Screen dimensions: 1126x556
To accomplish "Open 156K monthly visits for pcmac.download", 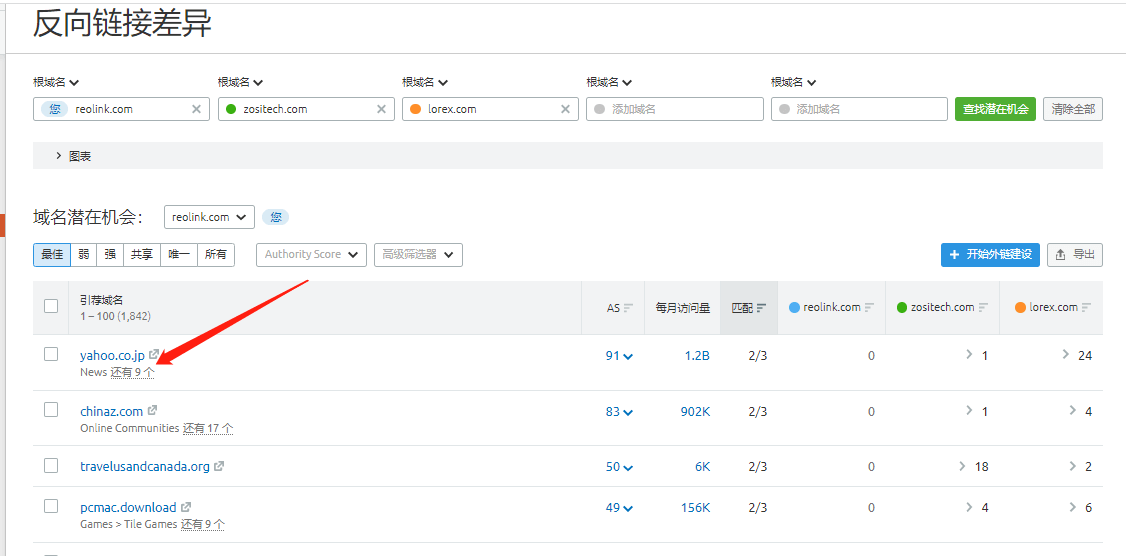I will (x=695, y=508).
